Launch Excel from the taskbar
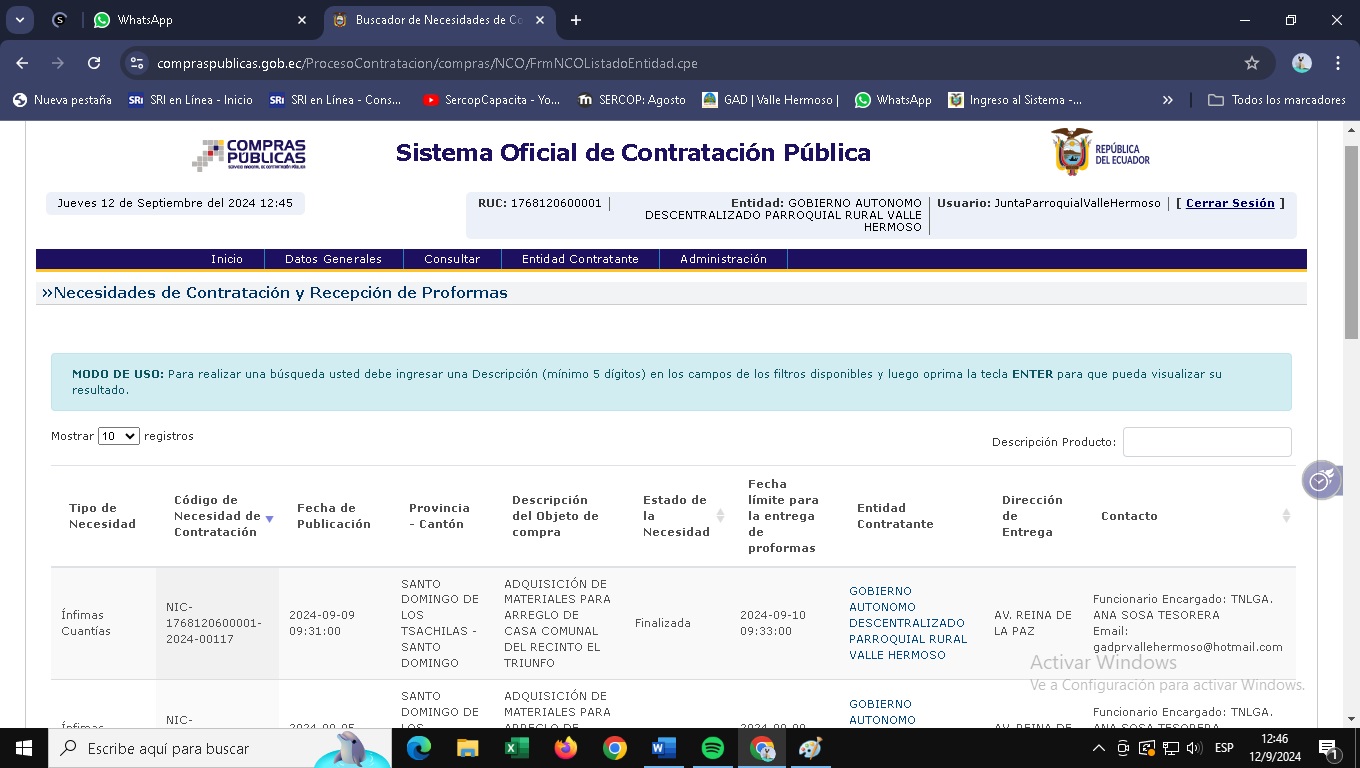 click(x=517, y=748)
